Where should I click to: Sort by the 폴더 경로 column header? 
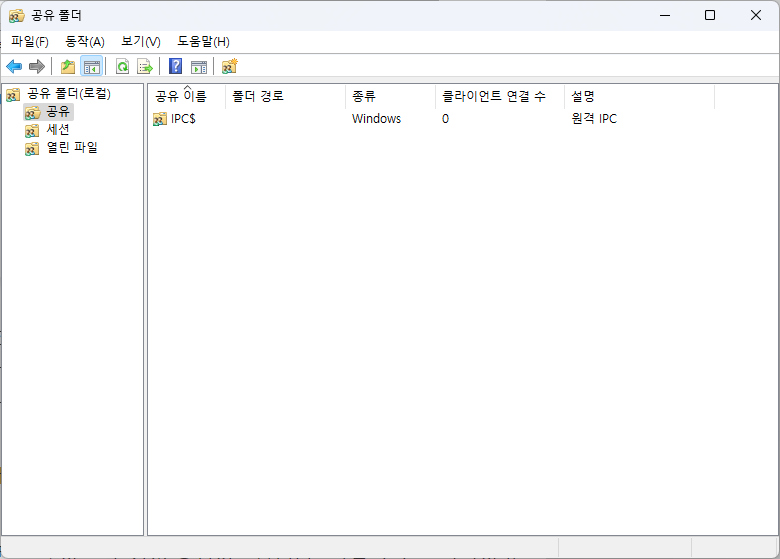coord(285,96)
